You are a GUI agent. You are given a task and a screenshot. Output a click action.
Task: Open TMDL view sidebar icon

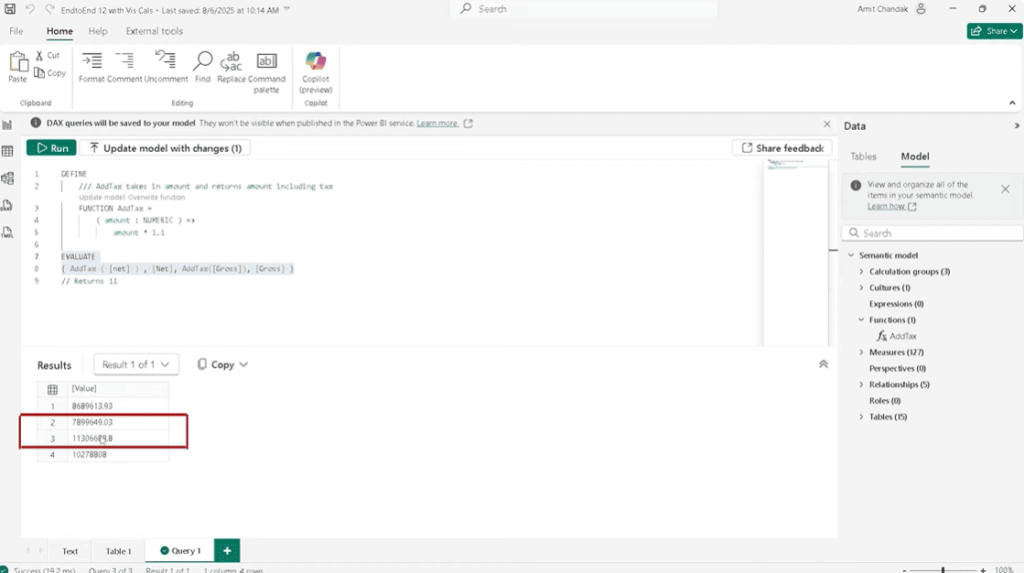click(7, 232)
